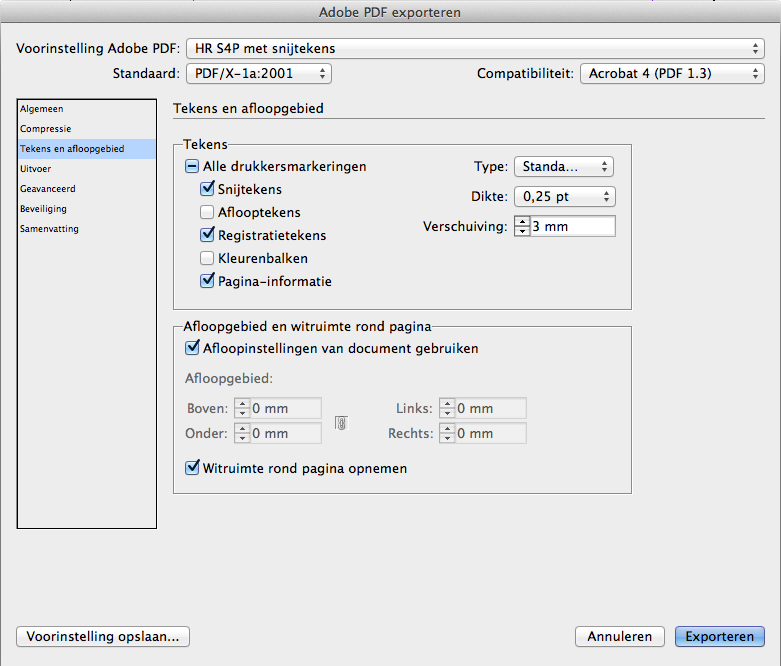Select Compressie in the sidebar list

87,129
